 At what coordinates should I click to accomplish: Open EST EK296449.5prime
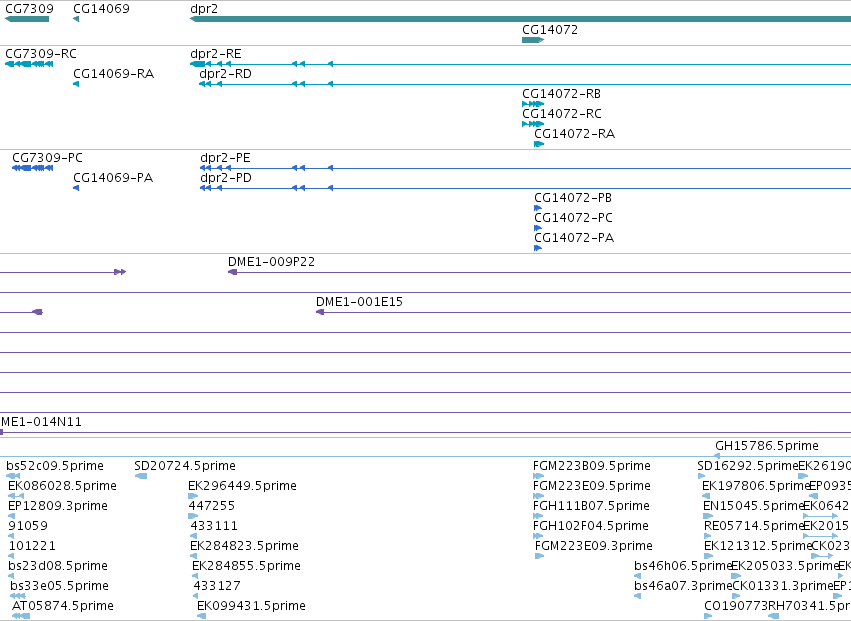pyautogui.click(x=242, y=486)
